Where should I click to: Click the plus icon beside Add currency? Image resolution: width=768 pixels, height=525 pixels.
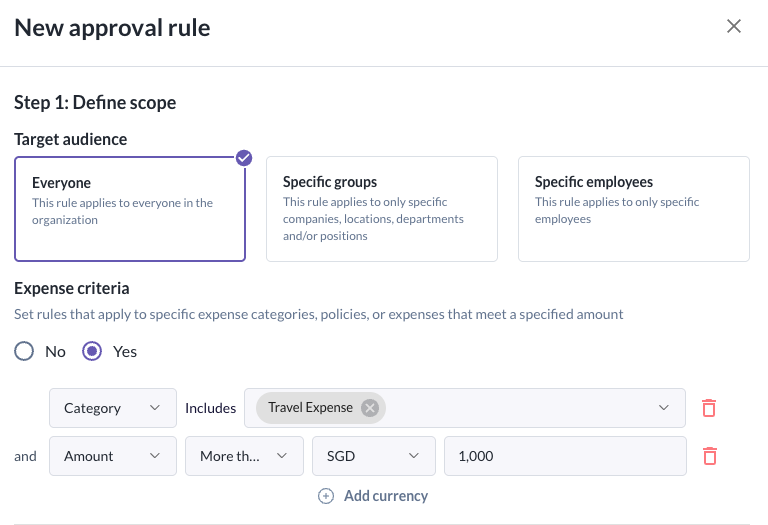click(326, 496)
